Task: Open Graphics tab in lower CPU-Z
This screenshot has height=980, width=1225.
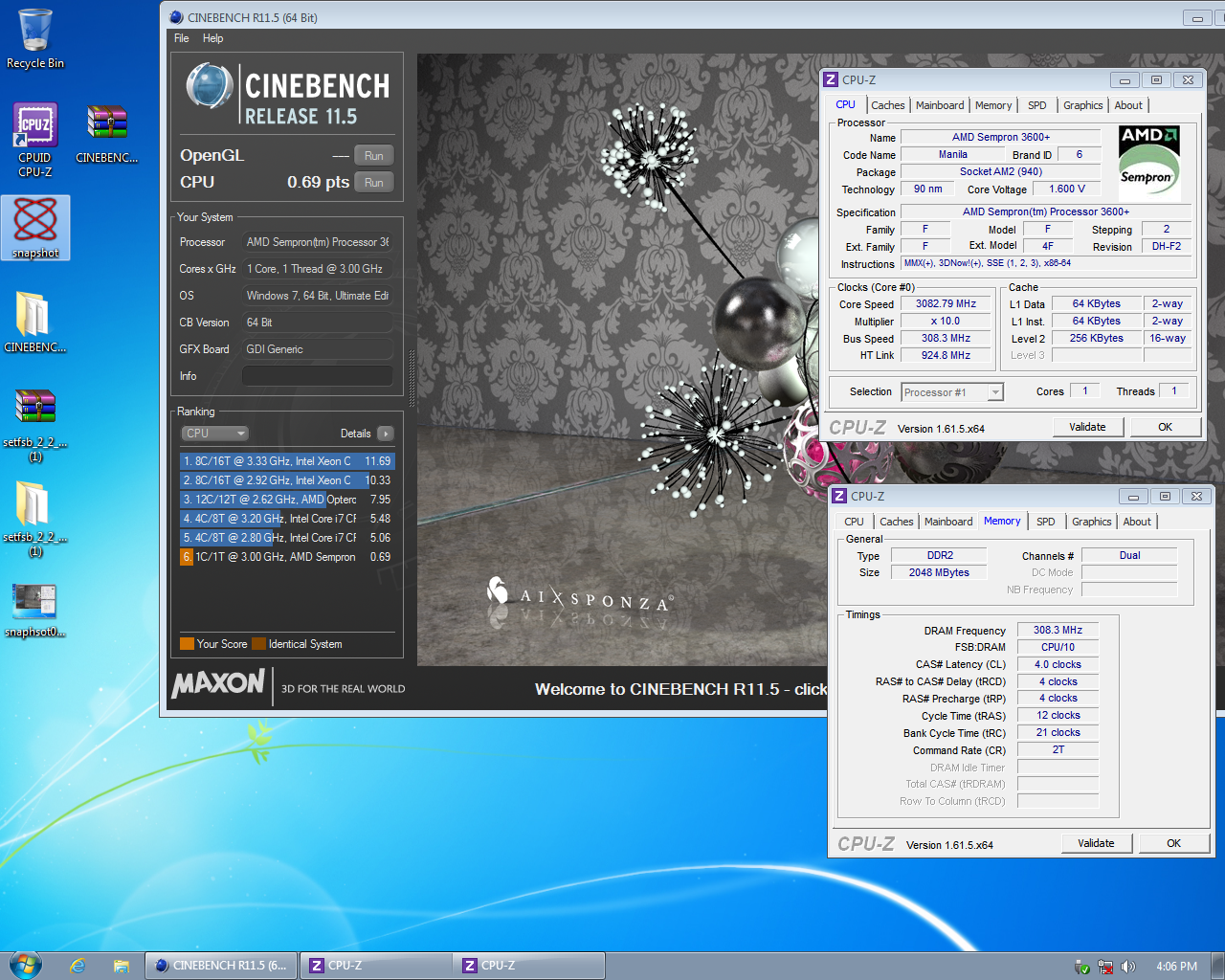Action: click(x=1092, y=522)
